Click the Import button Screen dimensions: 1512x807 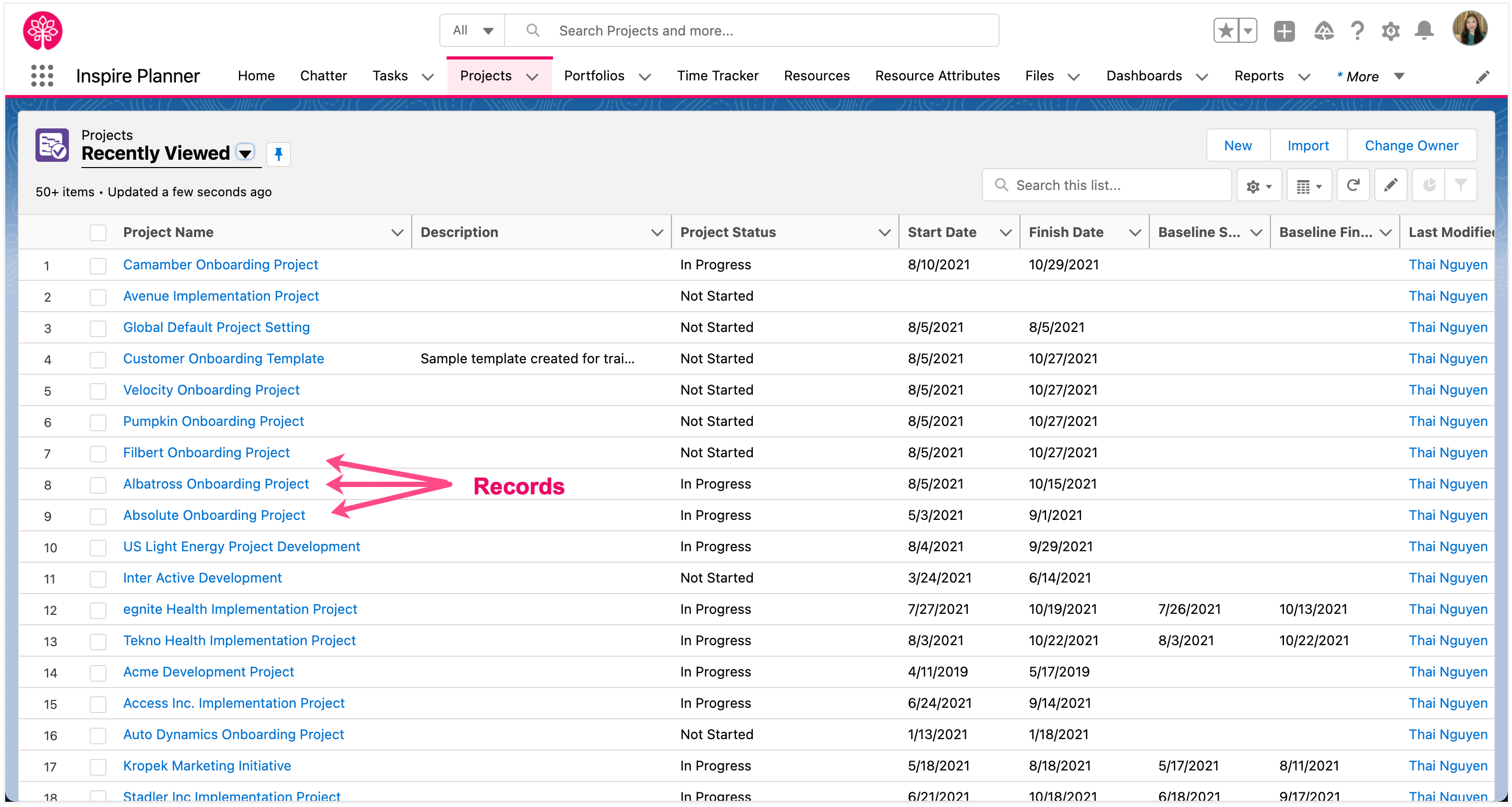click(x=1308, y=145)
